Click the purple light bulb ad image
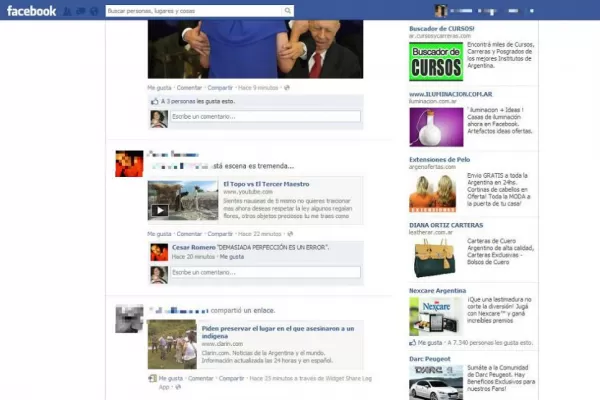This screenshot has height=400, width=600. point(436,127)
